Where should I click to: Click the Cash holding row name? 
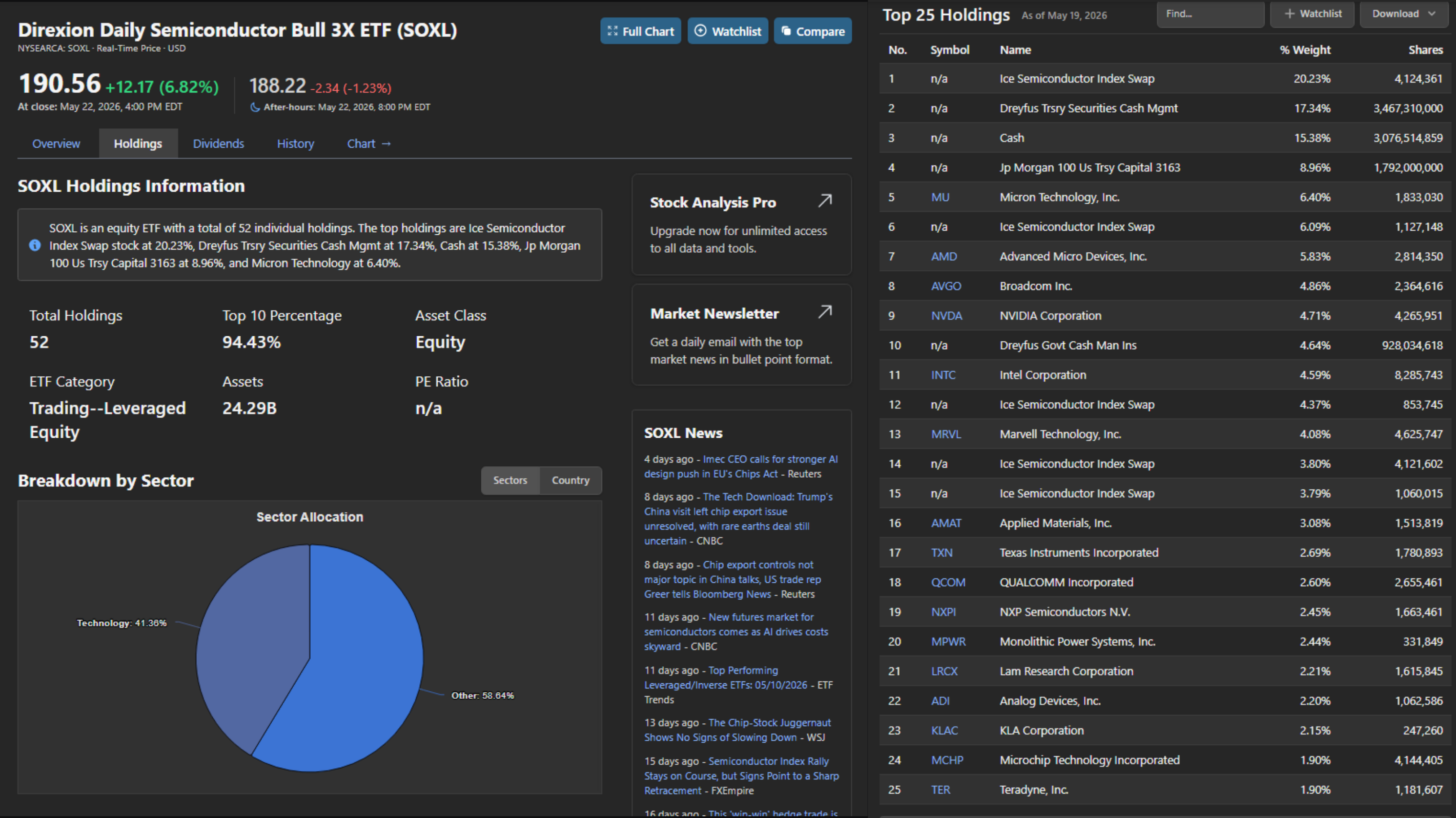1012,138
